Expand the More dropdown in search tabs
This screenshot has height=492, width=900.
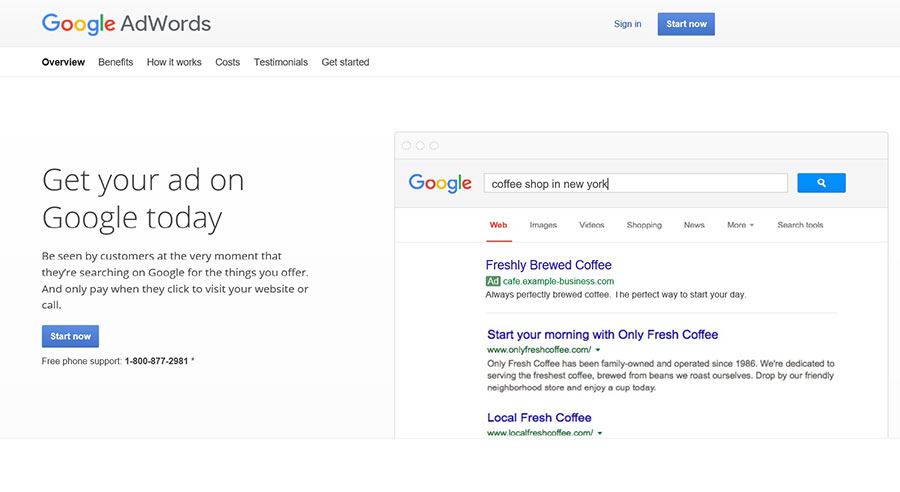point(740,225)
